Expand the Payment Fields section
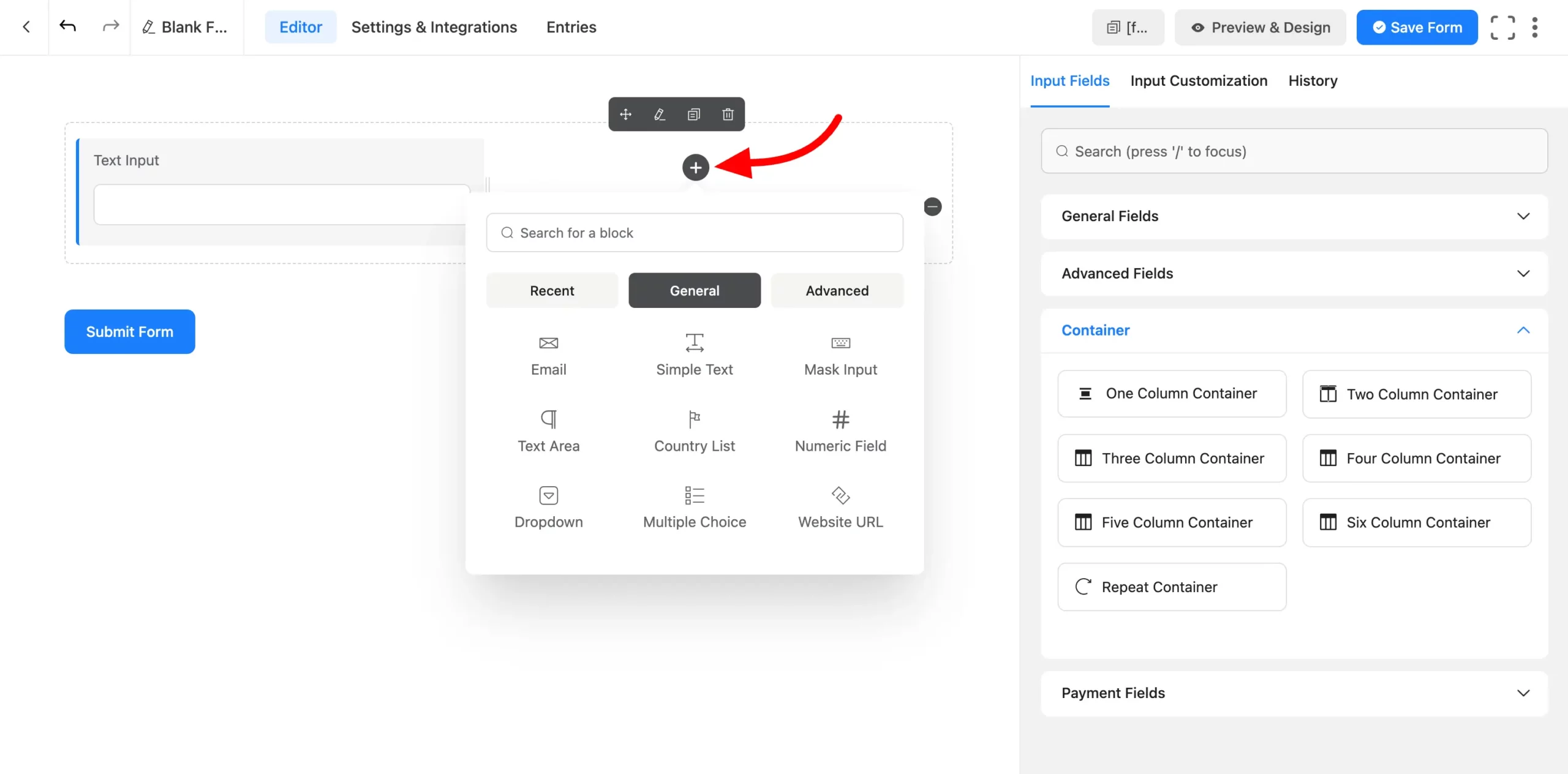 [x=1294, y=693]
